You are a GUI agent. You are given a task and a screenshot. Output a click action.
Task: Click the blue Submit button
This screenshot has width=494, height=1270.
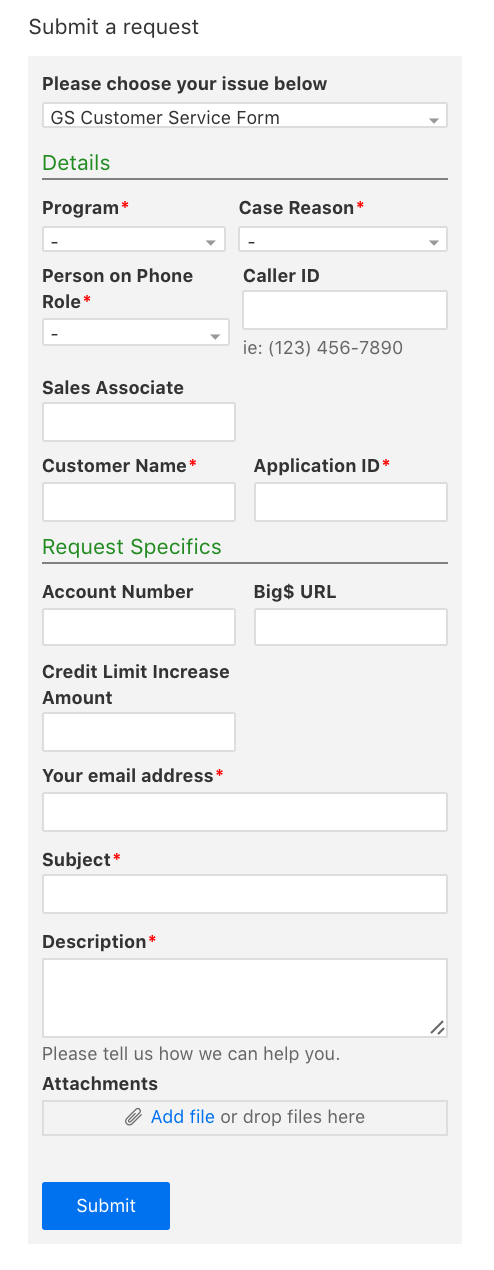(x=106, y=1206)
